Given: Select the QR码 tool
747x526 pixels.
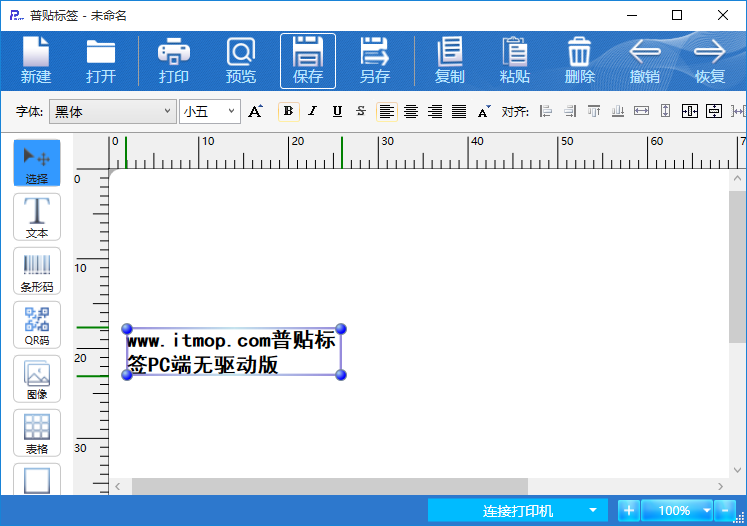Looking at the screenshot, I should coord(36,324).
